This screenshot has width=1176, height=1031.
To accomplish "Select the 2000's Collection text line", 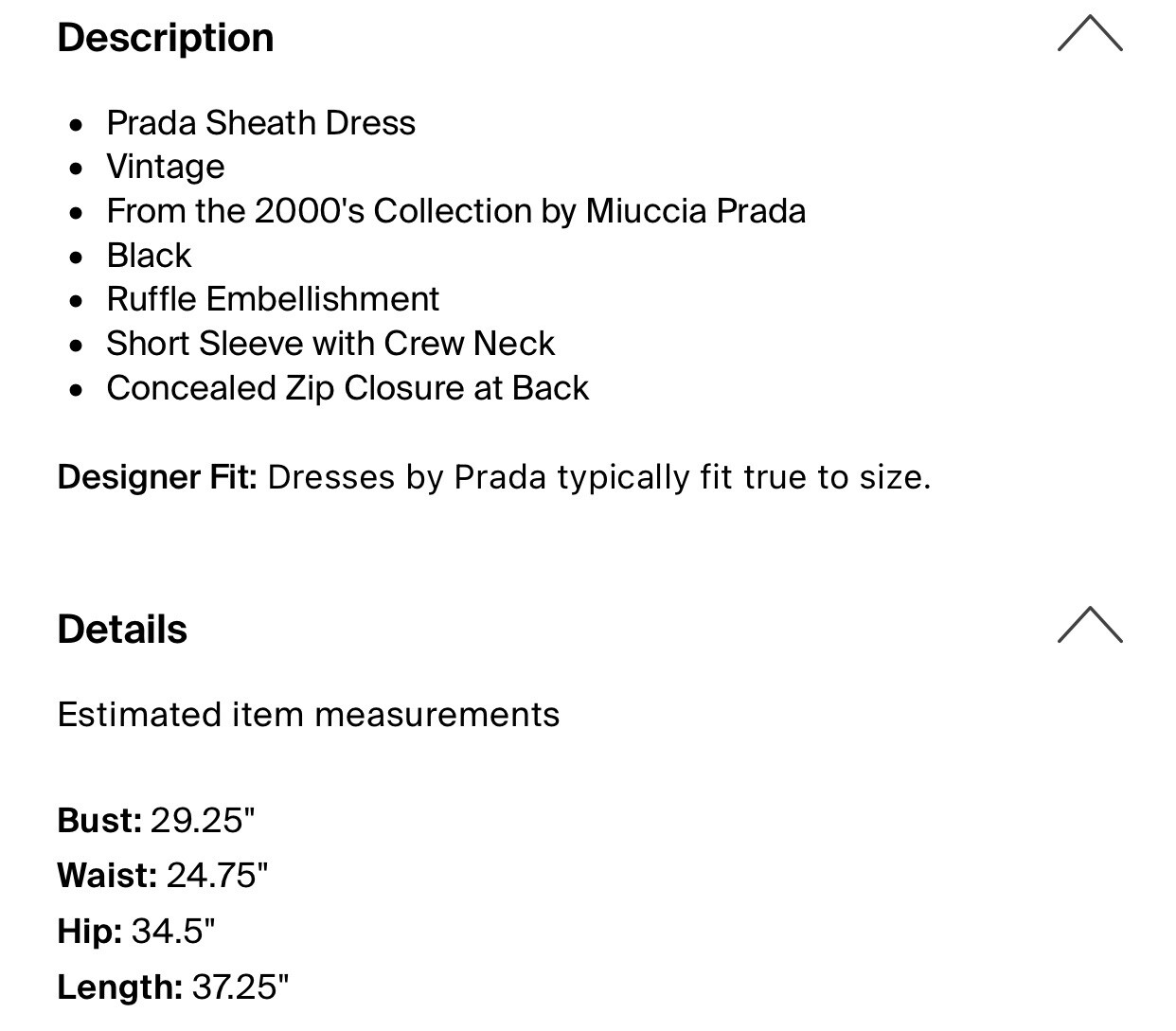I will point(457,211).
